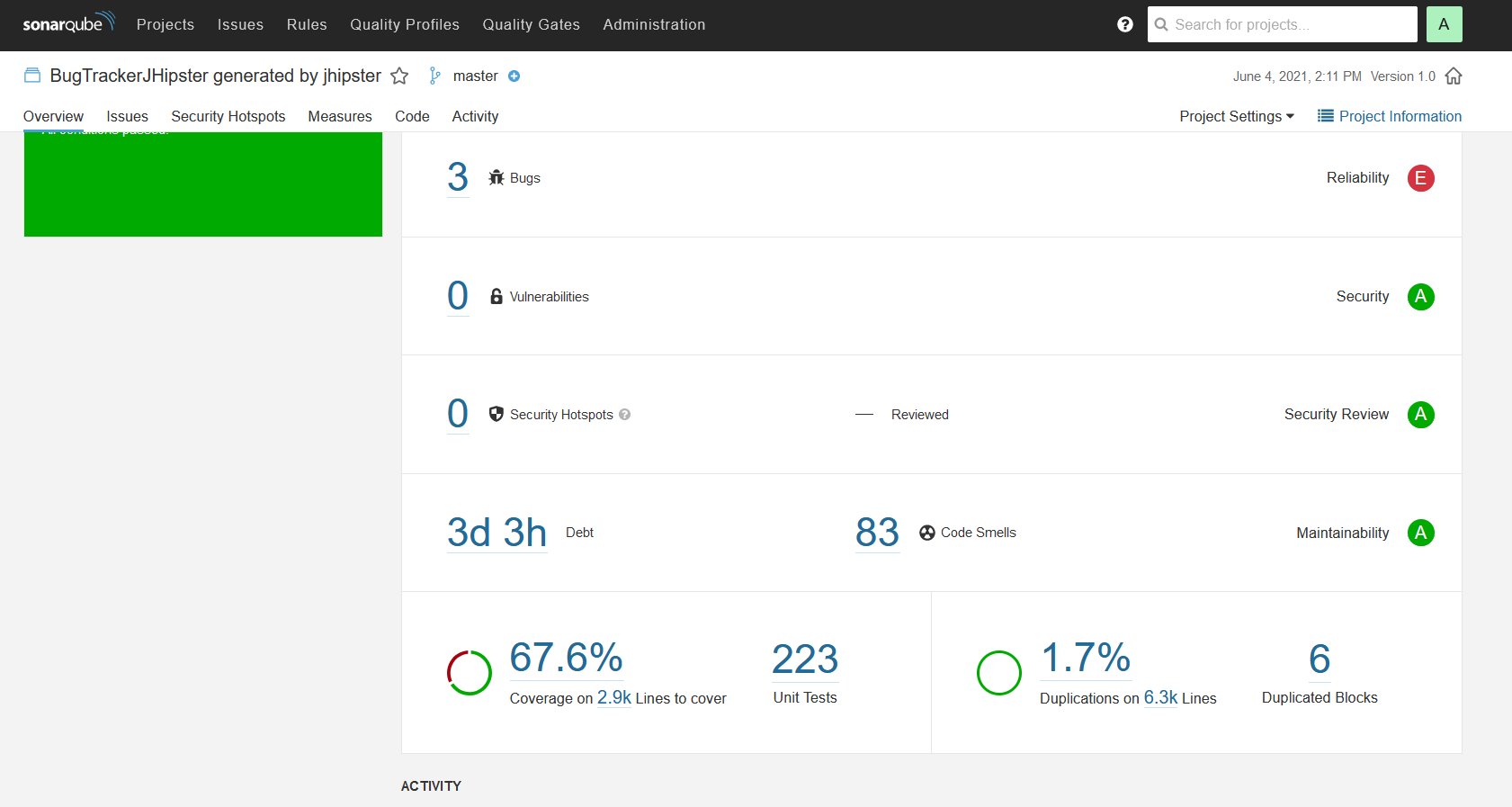
Task: Click the green A Maintainability rating badge
Action: [x=1420, y=533]
